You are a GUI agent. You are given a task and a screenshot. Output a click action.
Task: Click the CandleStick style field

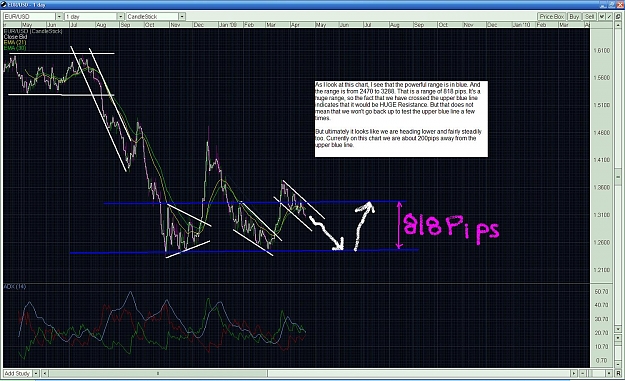[x=152, y=16]
